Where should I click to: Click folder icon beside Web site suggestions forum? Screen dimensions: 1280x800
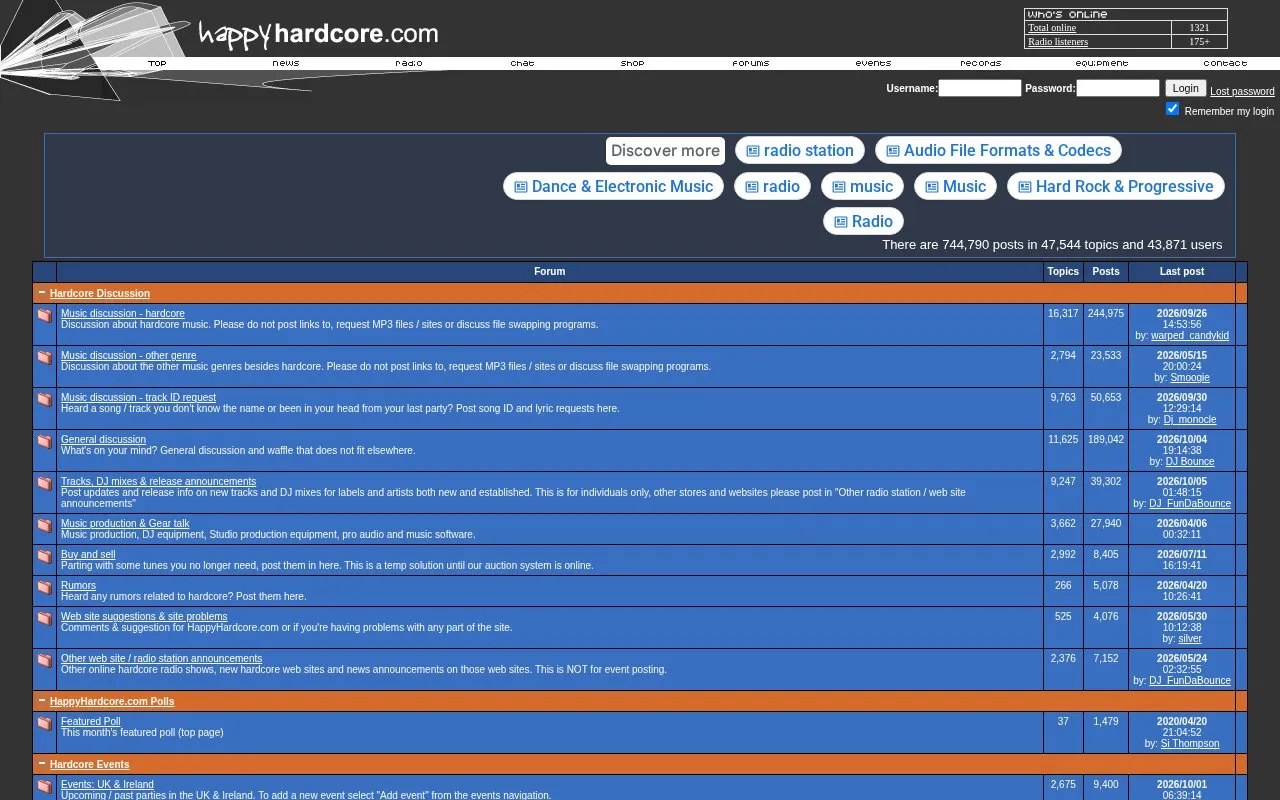click(44, 618)
